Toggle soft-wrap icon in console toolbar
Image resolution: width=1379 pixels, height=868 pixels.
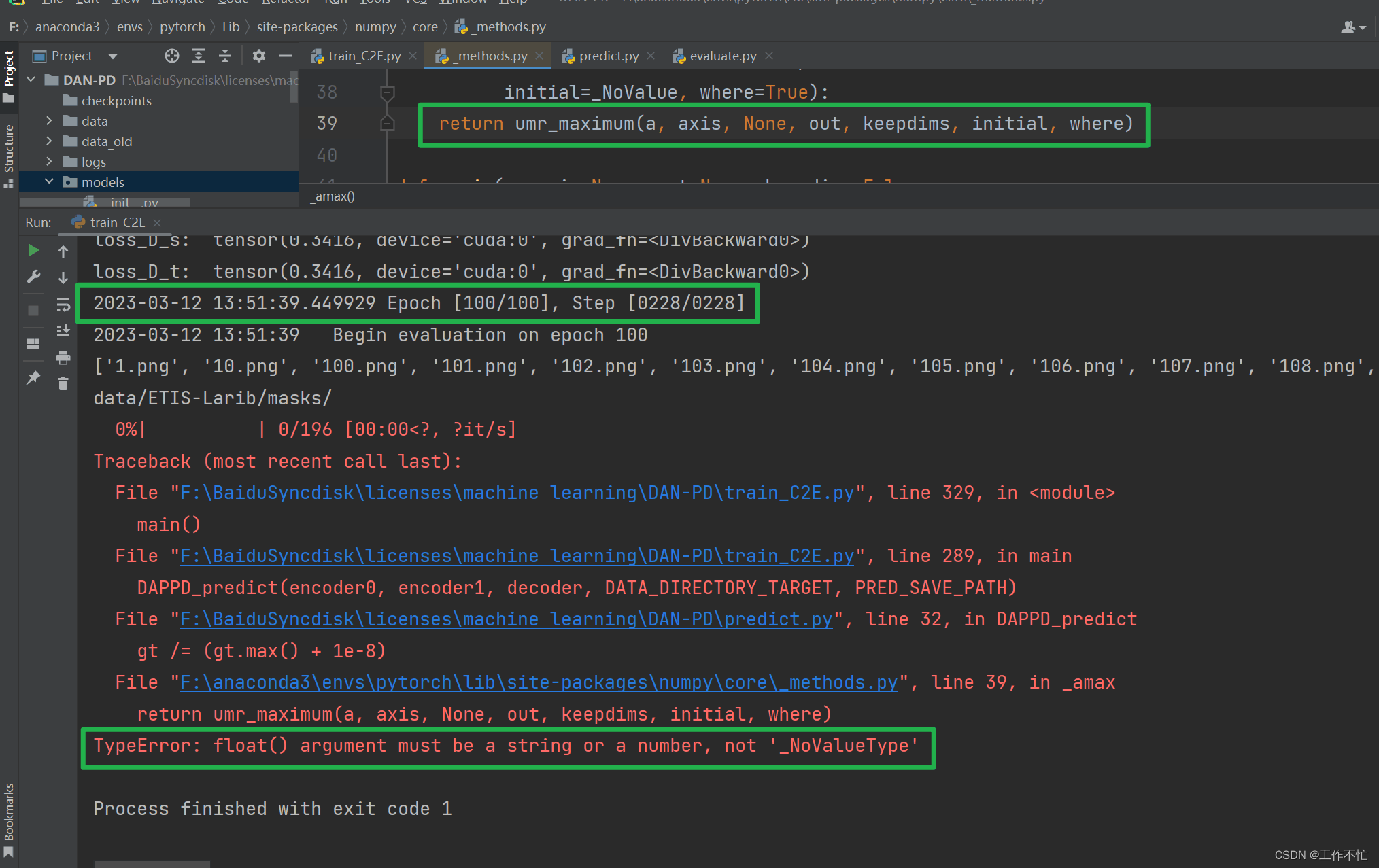63,305
